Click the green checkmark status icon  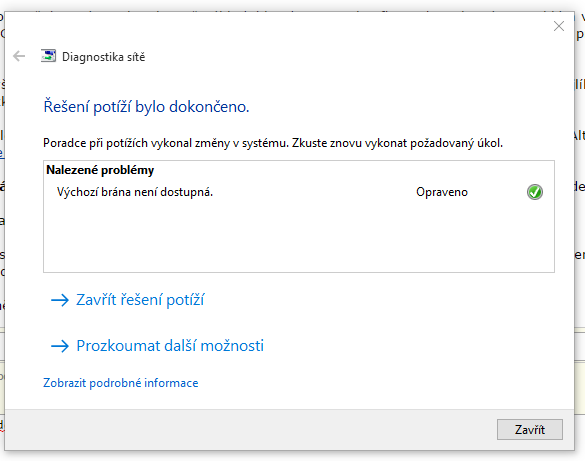pos(535,192)
